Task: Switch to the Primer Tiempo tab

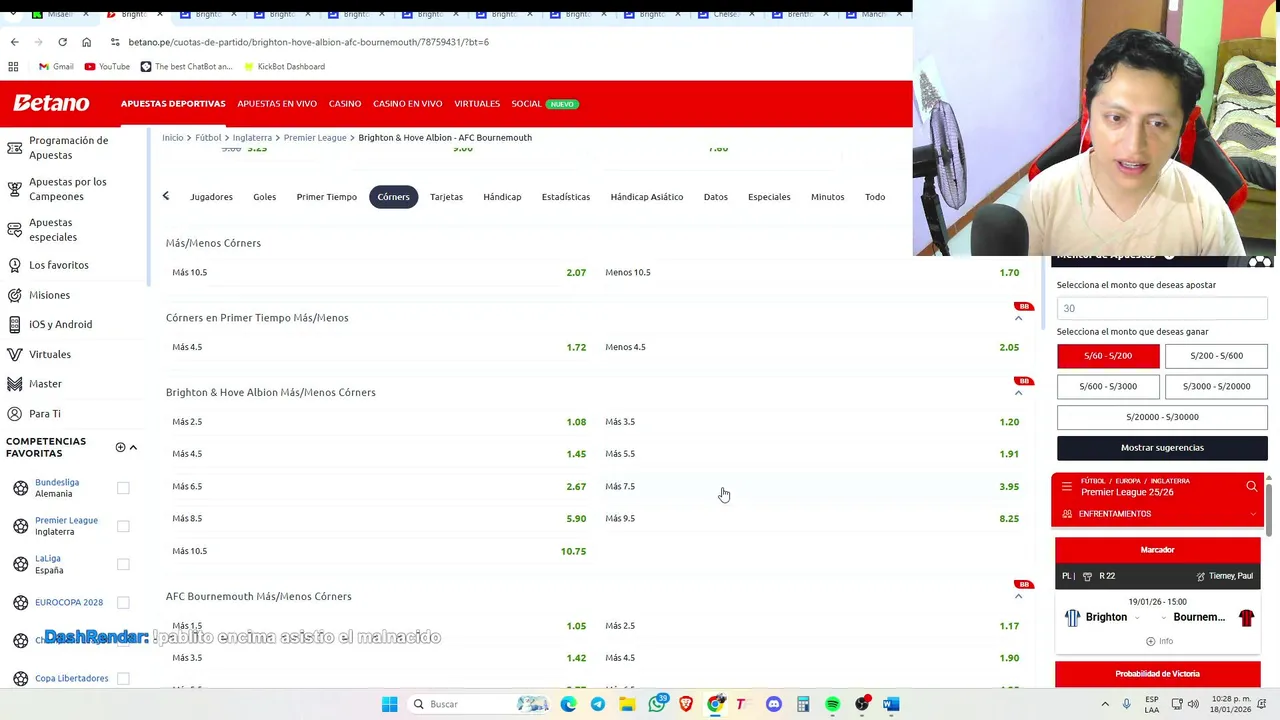Action: pyautogui.click(x=326, y=197)
